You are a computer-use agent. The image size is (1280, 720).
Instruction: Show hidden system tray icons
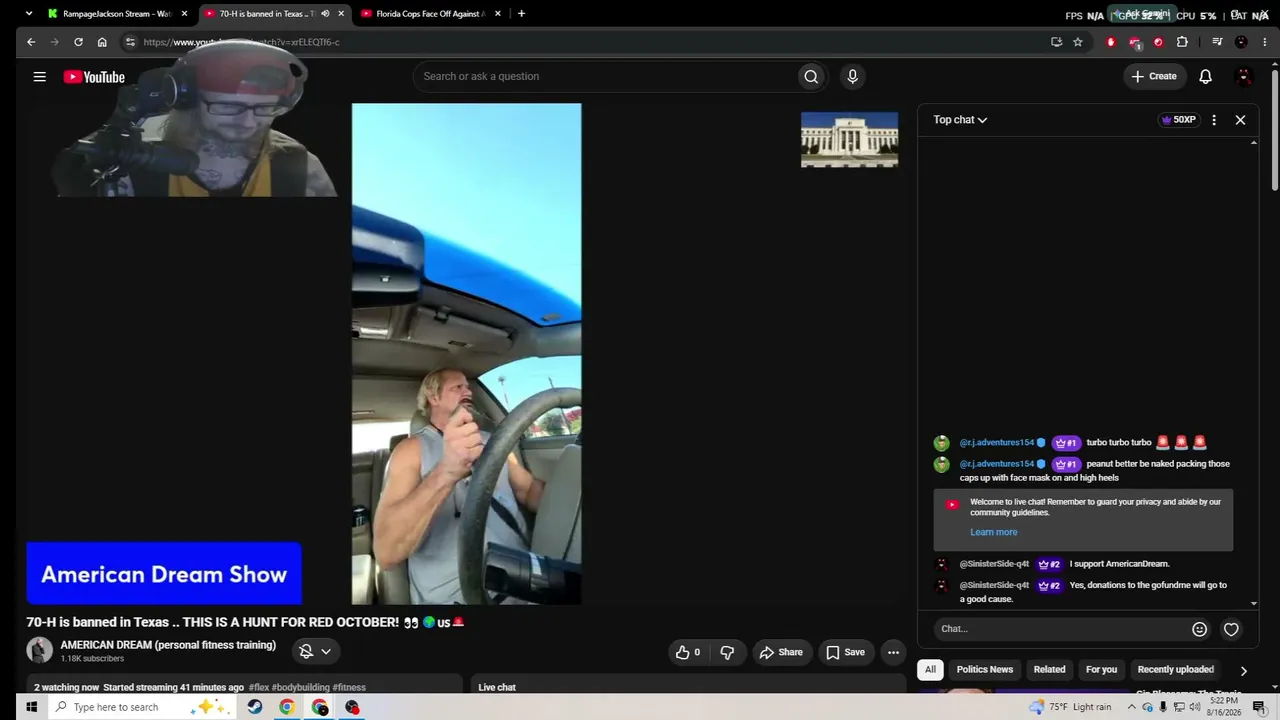(x=1131, y=707)
